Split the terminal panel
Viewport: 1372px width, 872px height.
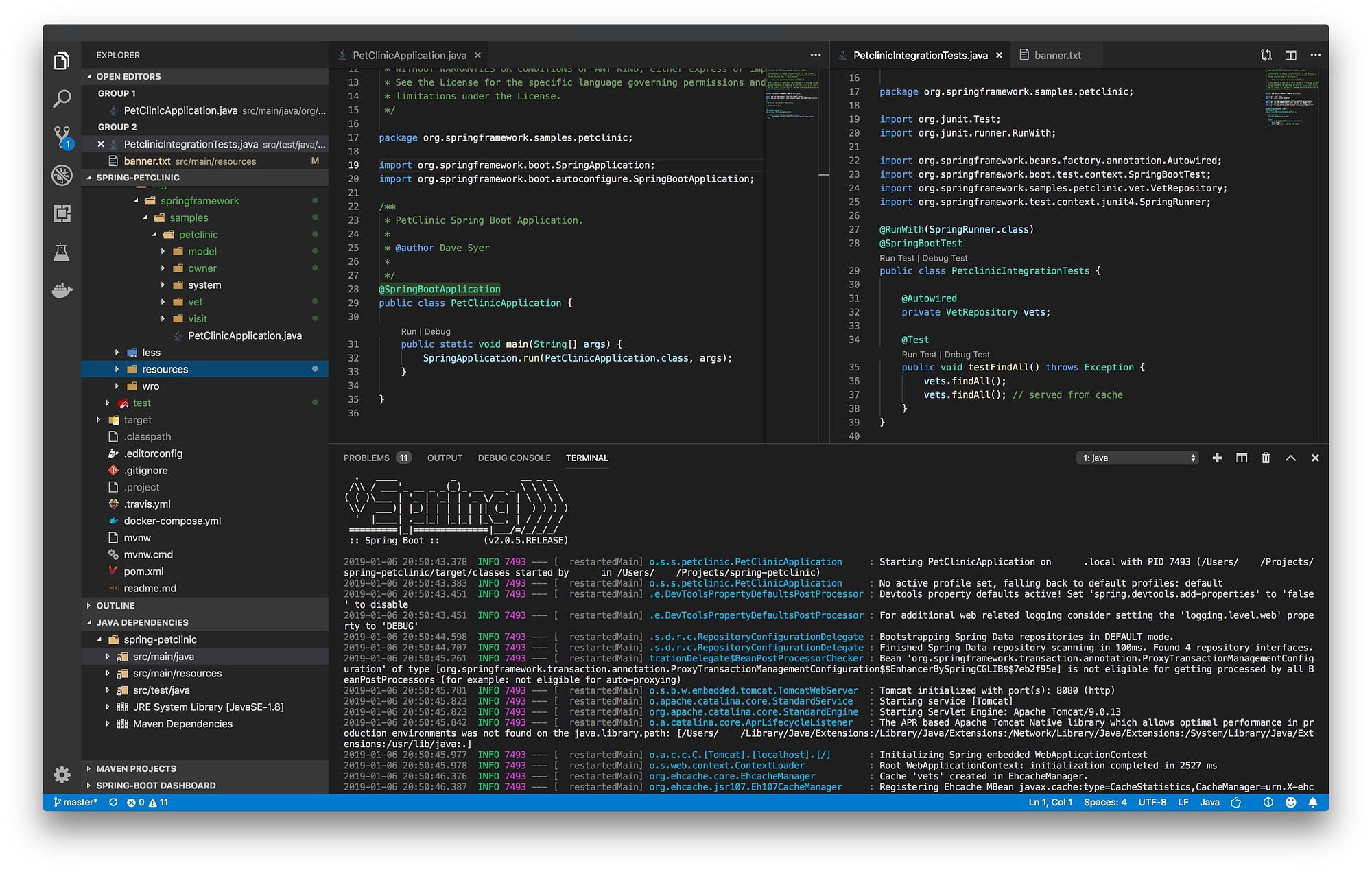click(1242, 458)
